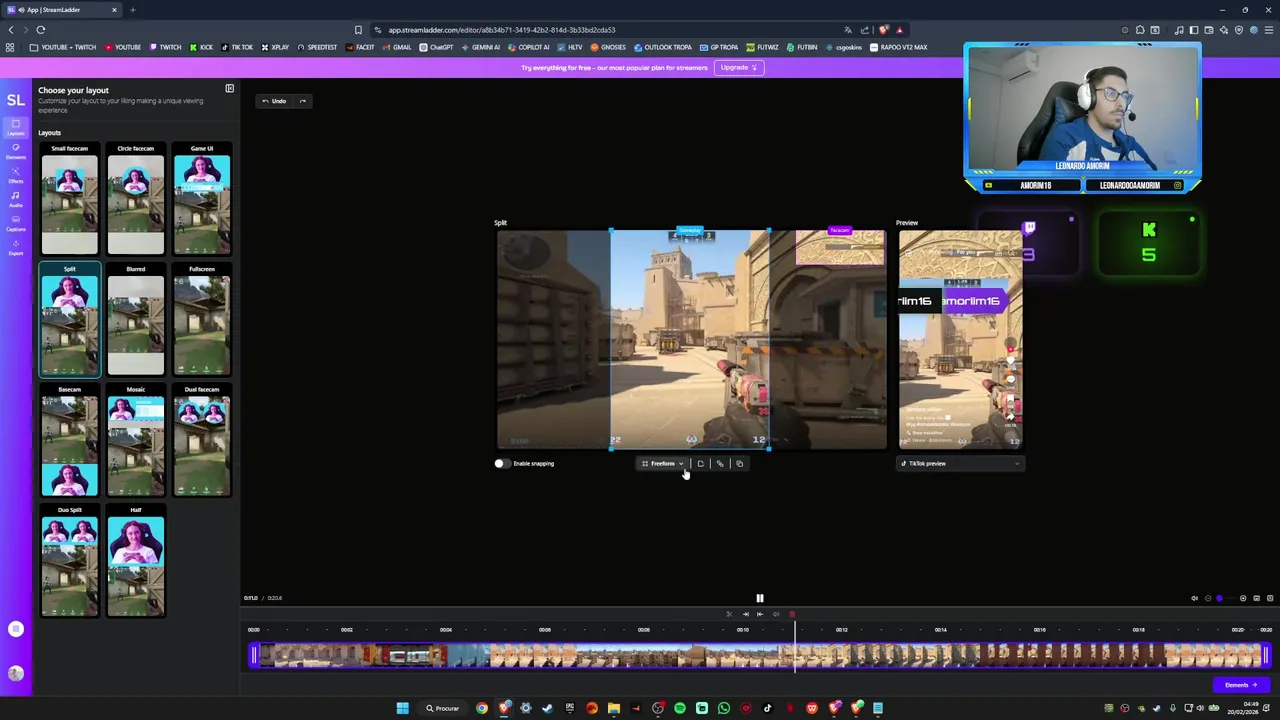Open the TWITCH bookmark
The height and width of the screenshot is (720, 1280).
click(x=166, y=47)
